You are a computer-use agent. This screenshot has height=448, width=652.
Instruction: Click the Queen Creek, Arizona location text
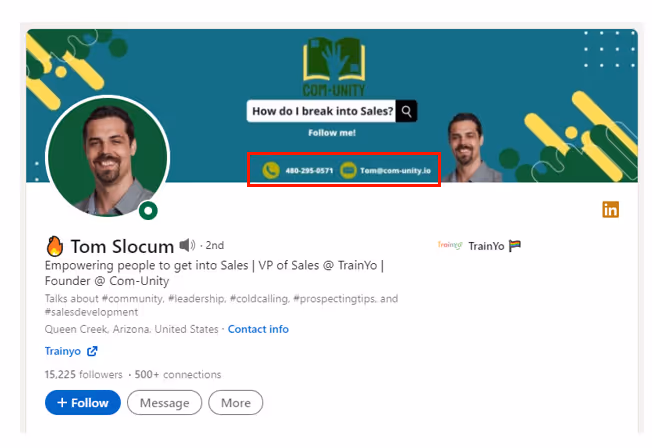[131, 329]
